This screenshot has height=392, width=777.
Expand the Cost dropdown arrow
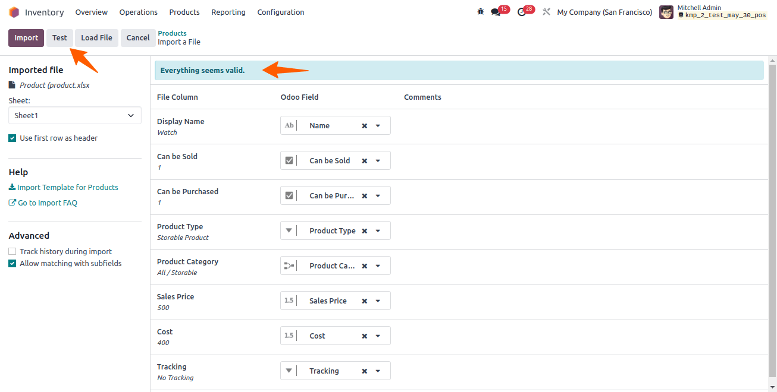pyautogui.click(x=378, y=336)
